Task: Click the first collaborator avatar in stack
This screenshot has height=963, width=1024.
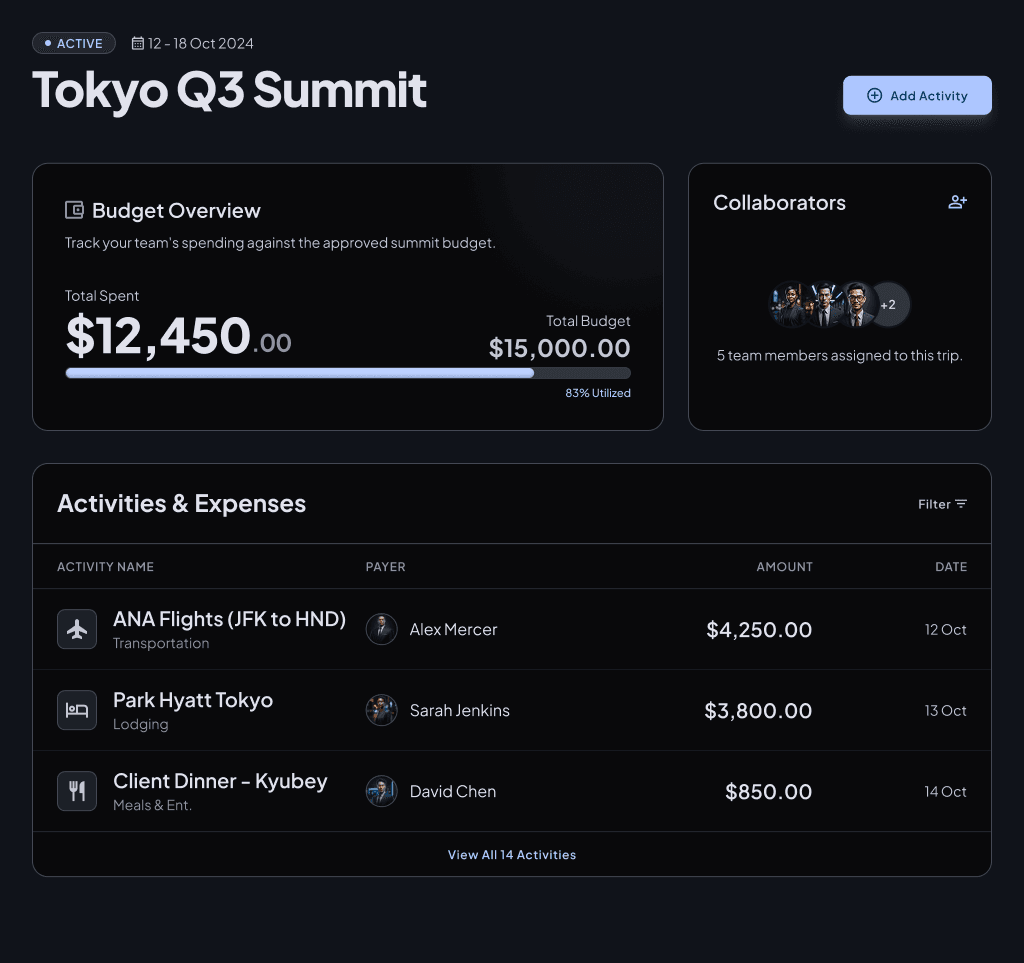Action: tap(790, 305)
